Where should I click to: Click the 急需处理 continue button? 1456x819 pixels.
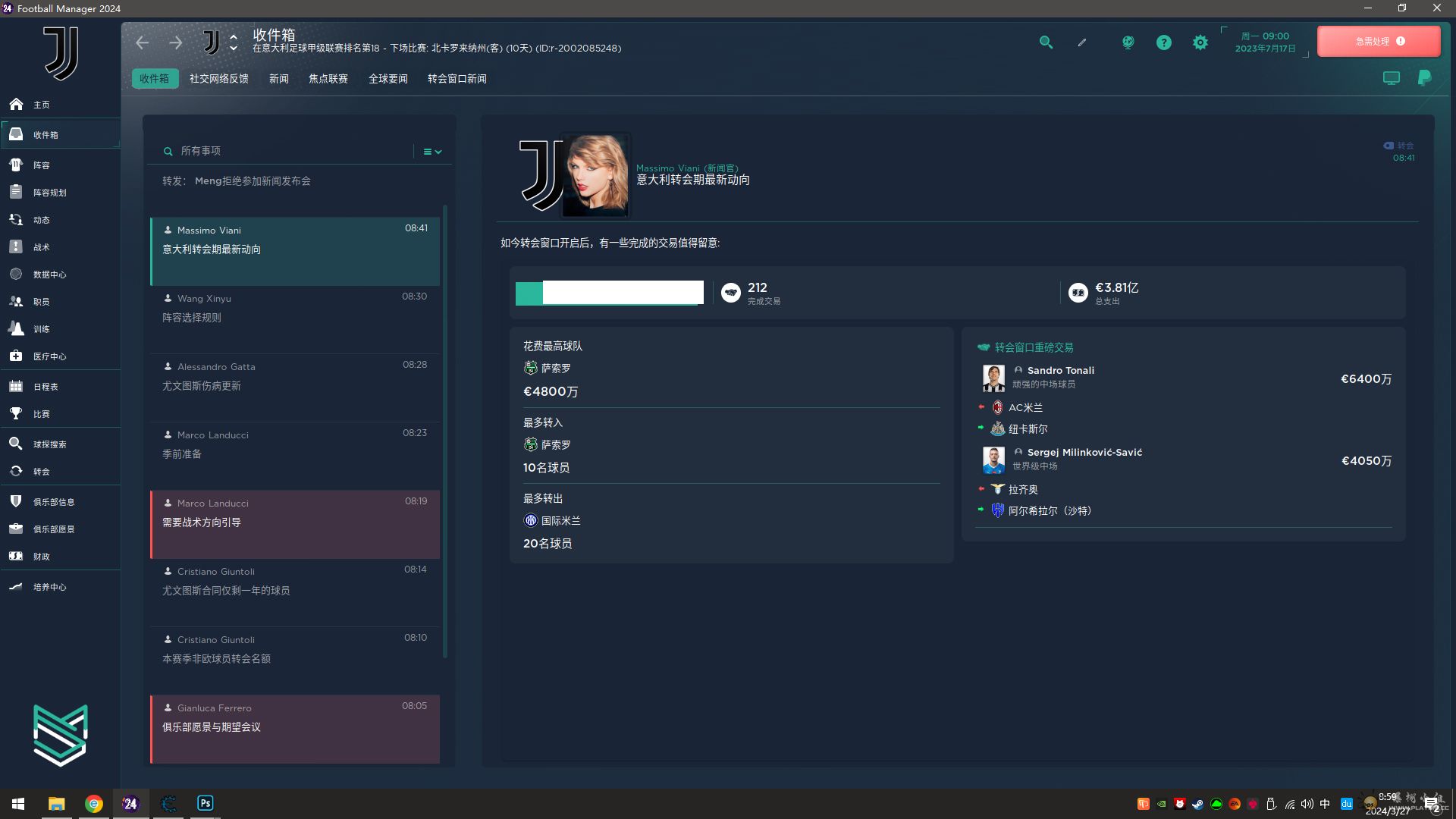(x=1379, y=42)
